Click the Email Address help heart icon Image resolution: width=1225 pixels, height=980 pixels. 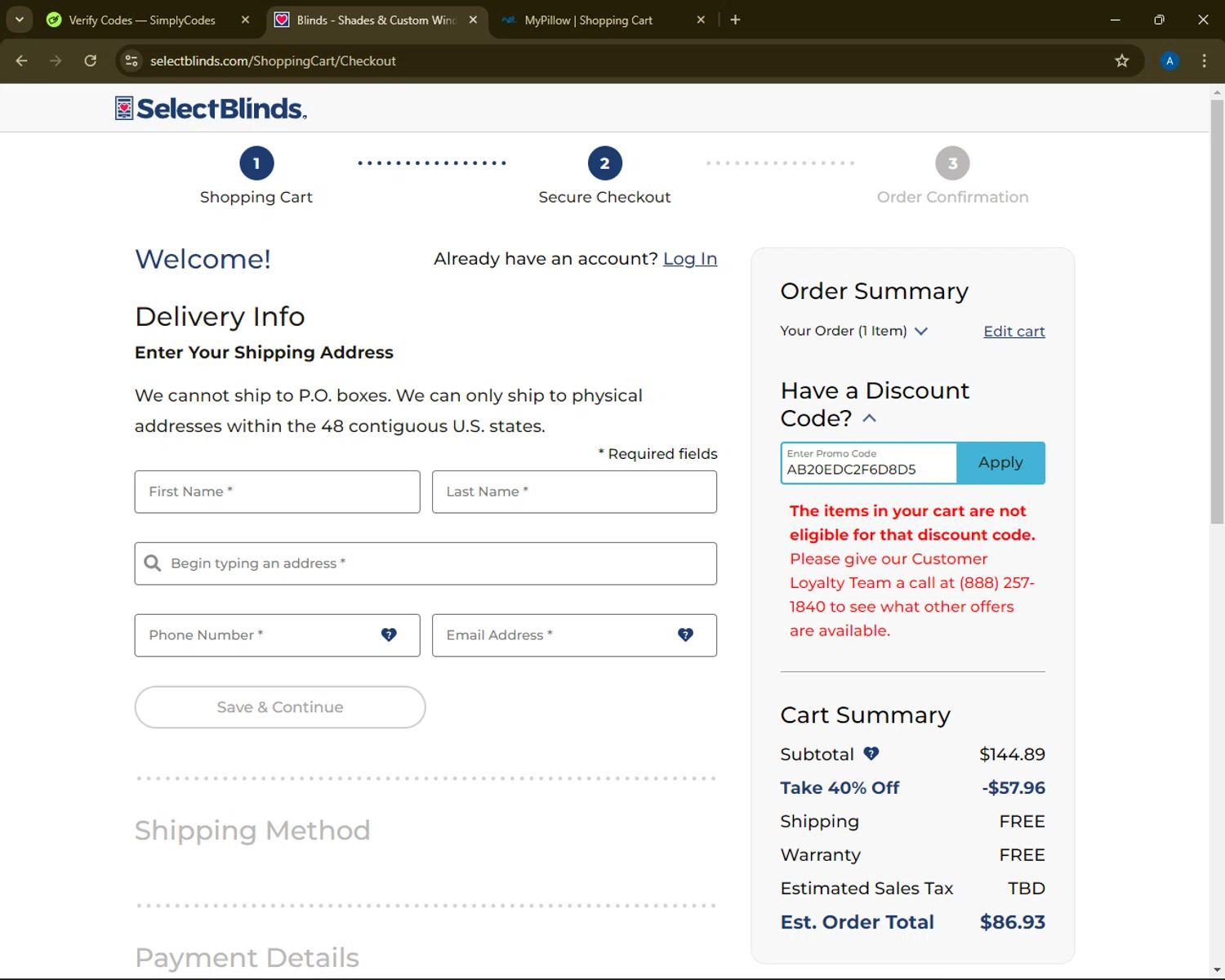[x=685, y=635]
